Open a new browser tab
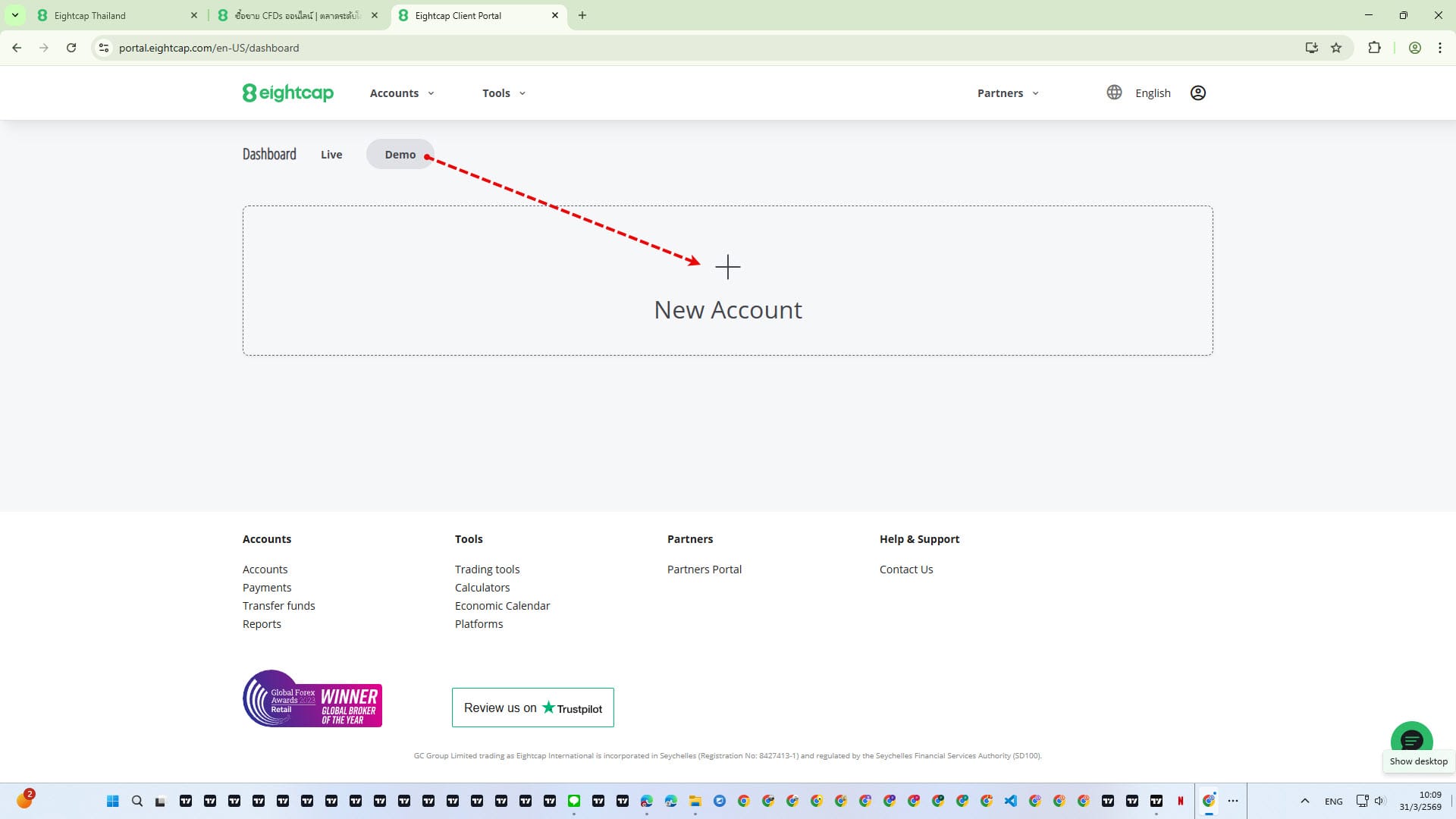 [x=582, y=15]
